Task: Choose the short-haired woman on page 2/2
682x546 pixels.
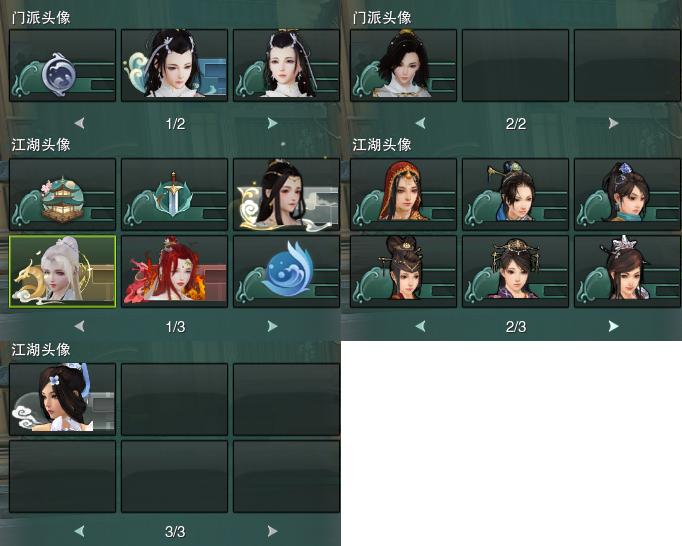Action: (403, 66)
